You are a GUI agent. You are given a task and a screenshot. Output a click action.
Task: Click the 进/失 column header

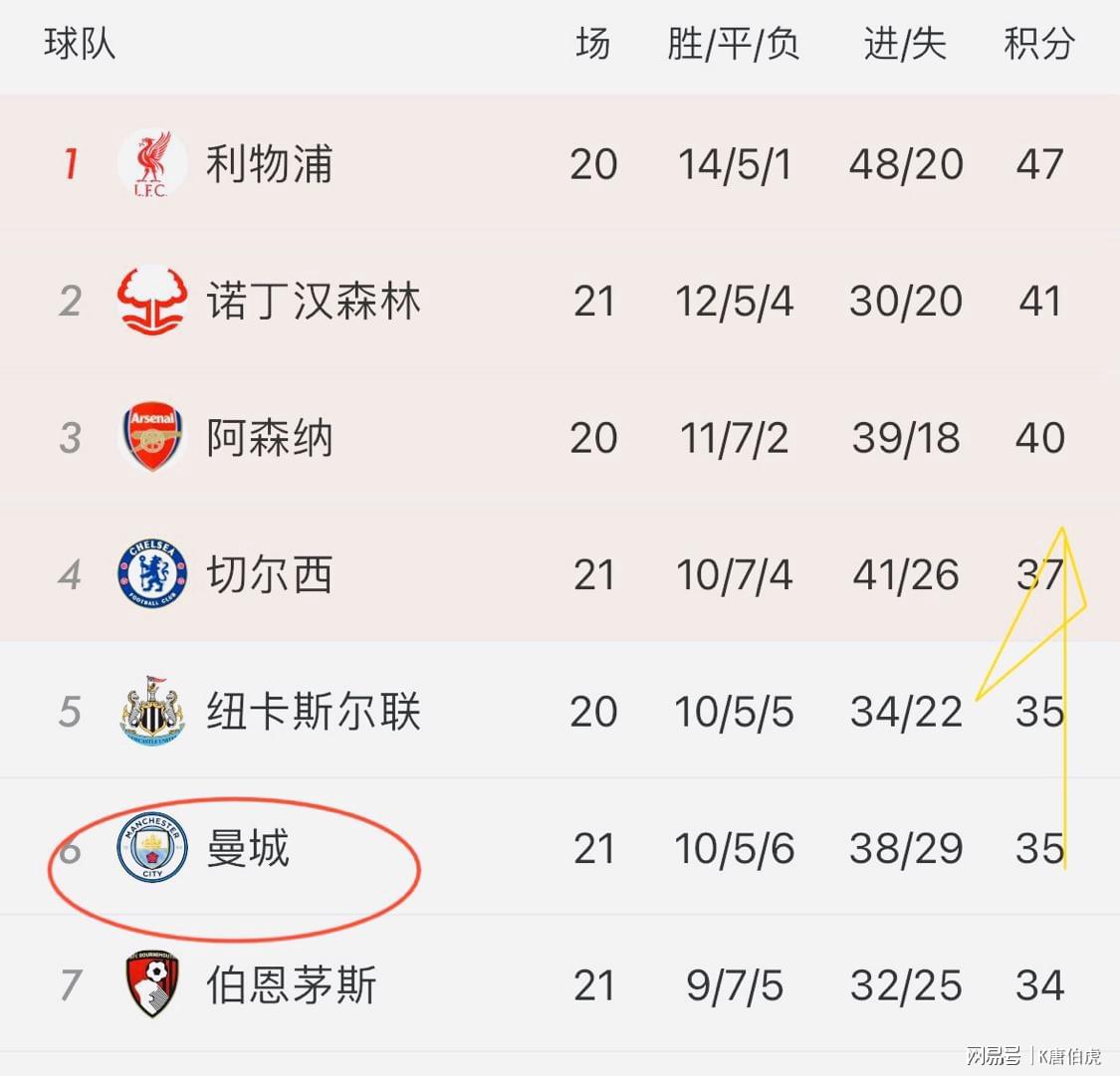[x=905, y=44]
